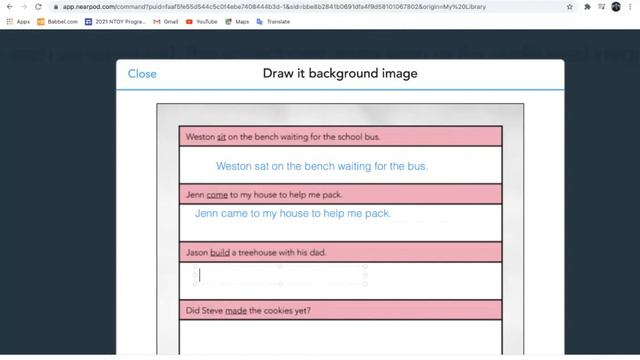This screenshot has height=360, width=640.
Task: Bookmark this page with the star icon
Action: click(570, 7)
